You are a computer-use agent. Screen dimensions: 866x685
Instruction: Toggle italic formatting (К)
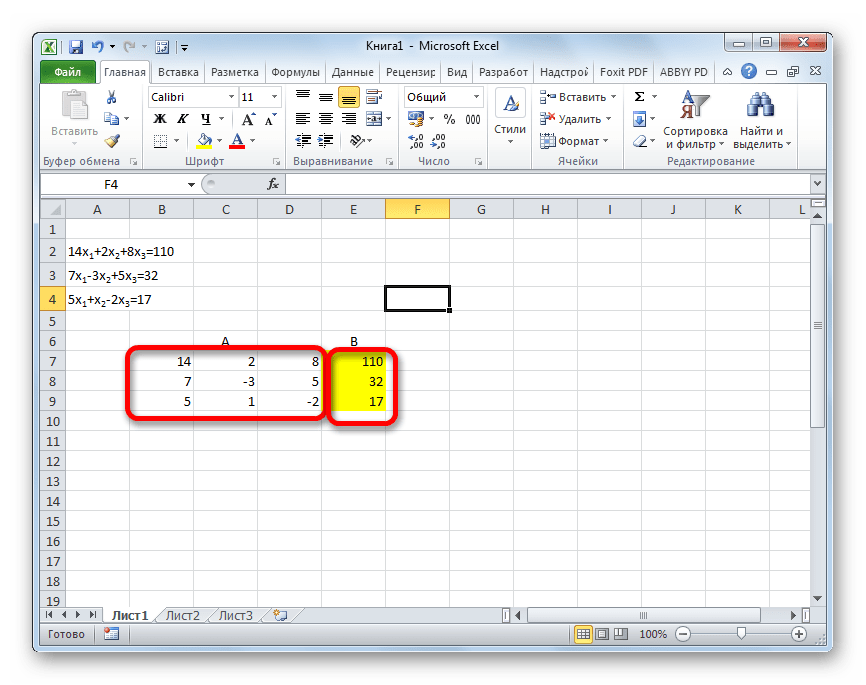pyautogui.click(x=183, y=119)
